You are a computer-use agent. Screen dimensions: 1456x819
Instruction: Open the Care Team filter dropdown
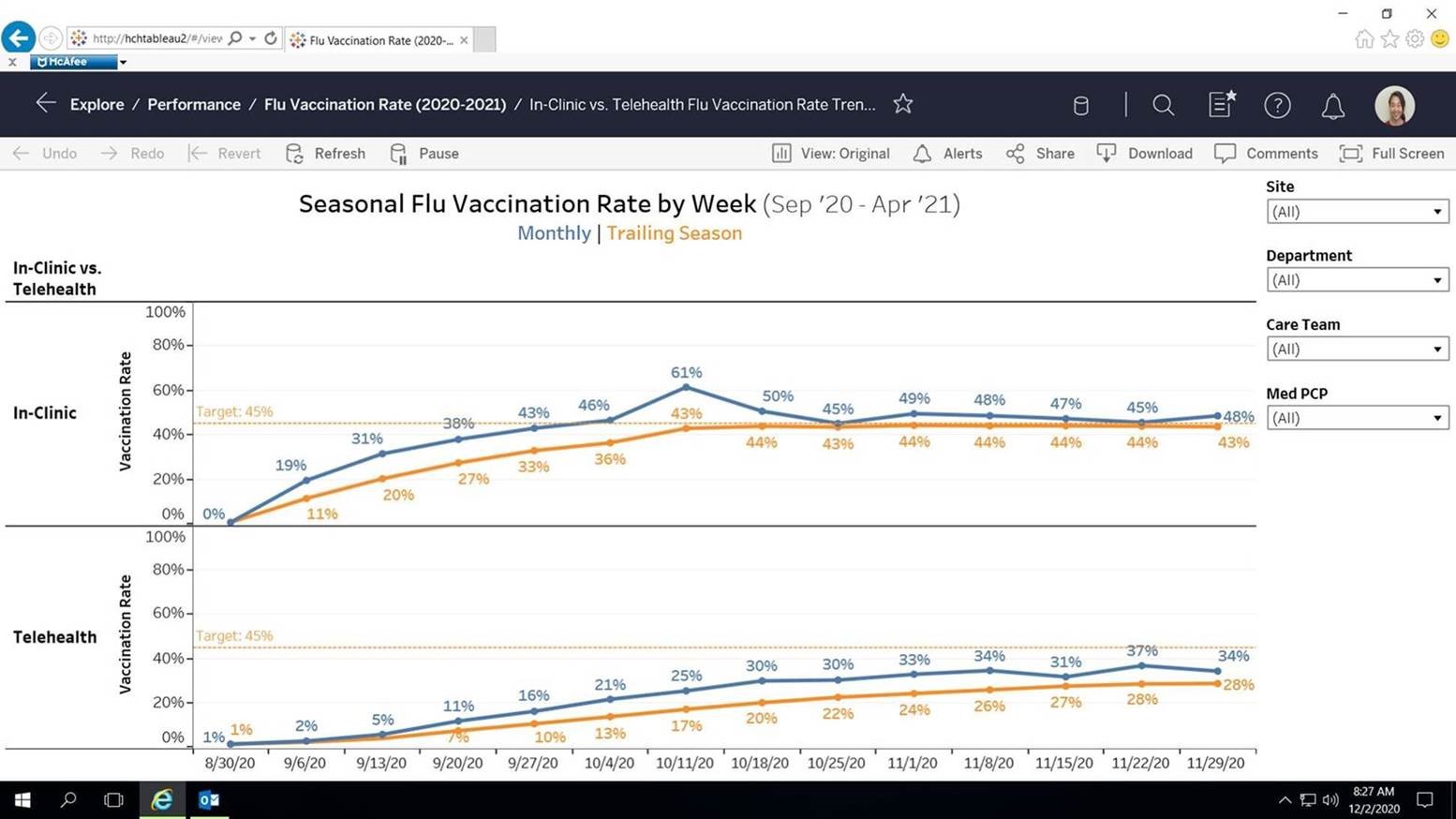coord(1357,350)
